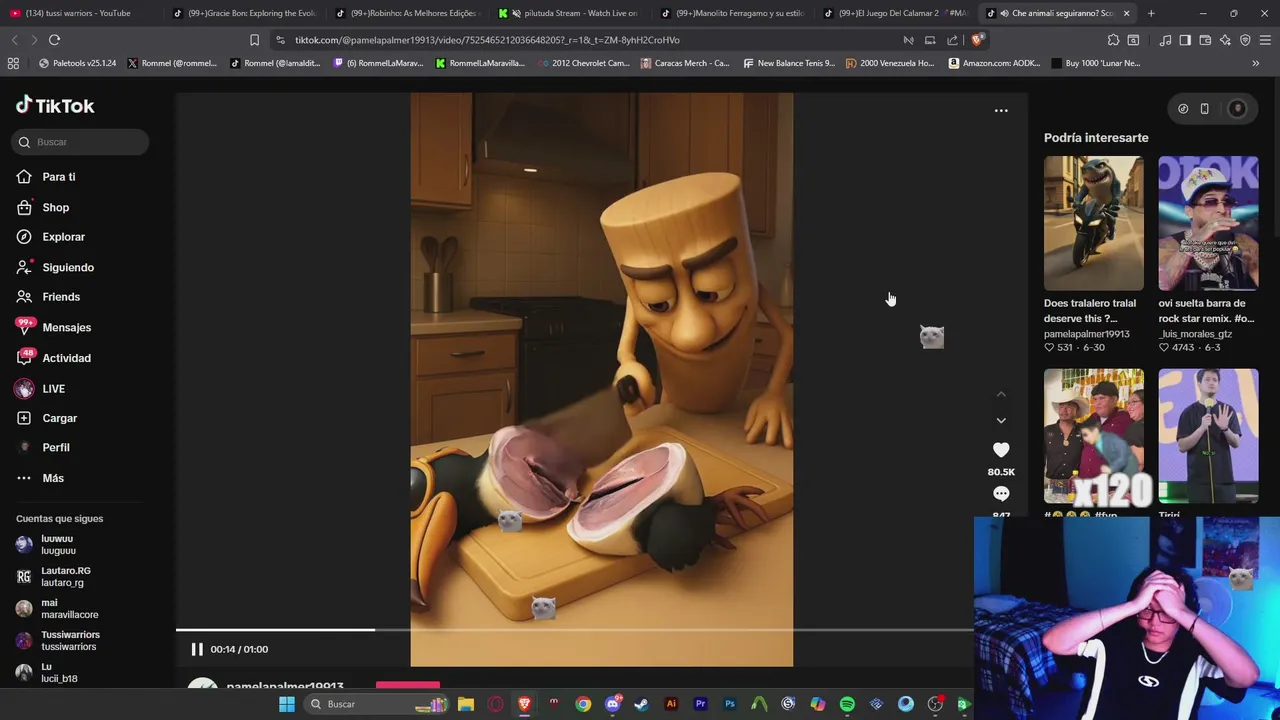The width and height of the screenshot is (1280, 720).
Task: Open Spotify from the taskbar
Action: coord(847,704)
